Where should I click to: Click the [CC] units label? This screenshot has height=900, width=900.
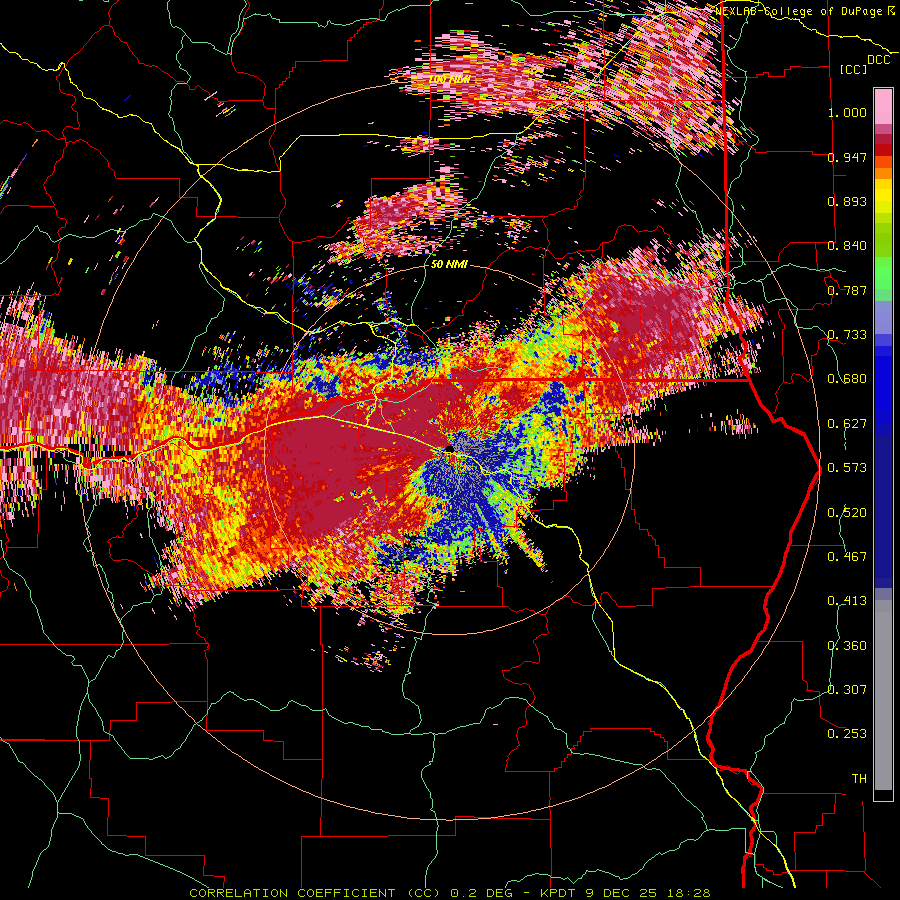pyautogui.click(x=853, y=69)
